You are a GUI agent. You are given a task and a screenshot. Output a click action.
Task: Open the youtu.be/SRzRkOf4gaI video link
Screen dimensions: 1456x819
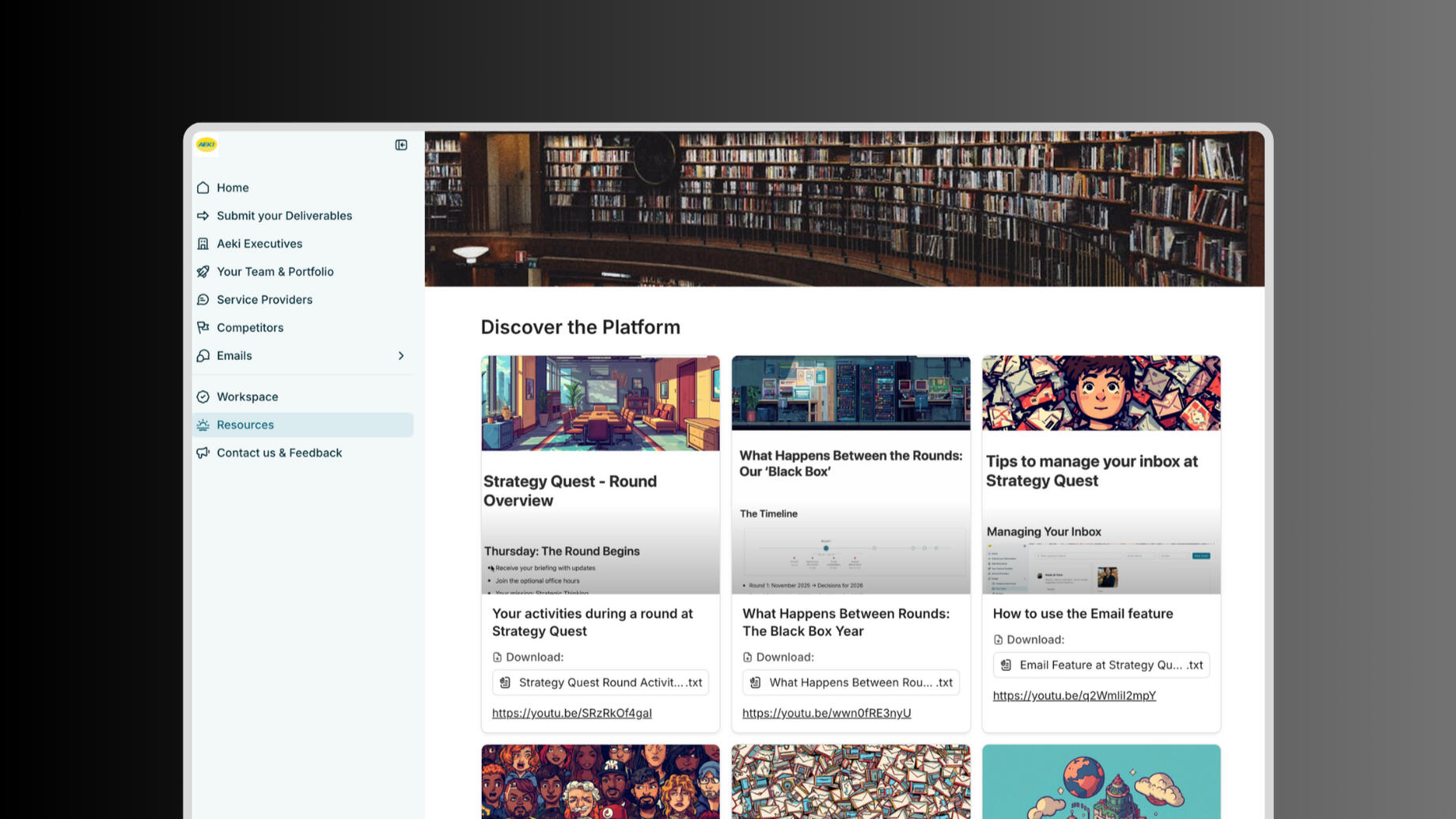[x=571, y=713]
